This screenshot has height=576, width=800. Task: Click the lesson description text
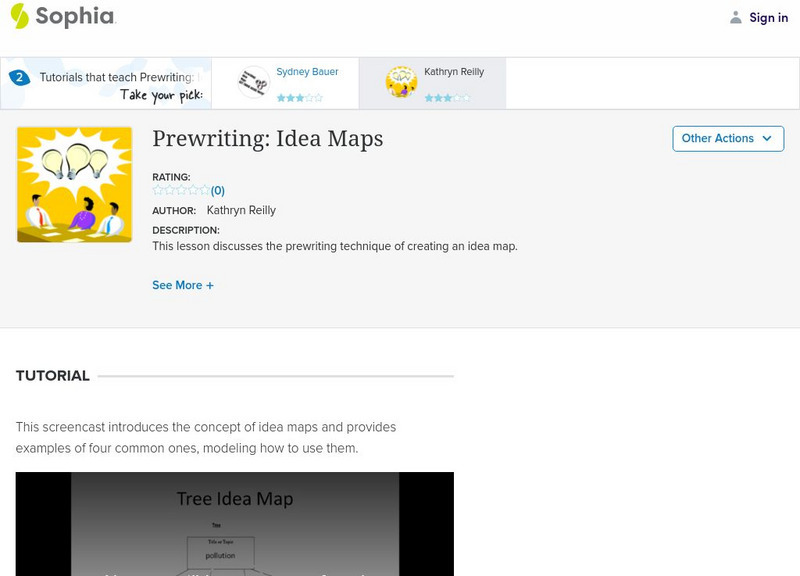pos(335,246)
